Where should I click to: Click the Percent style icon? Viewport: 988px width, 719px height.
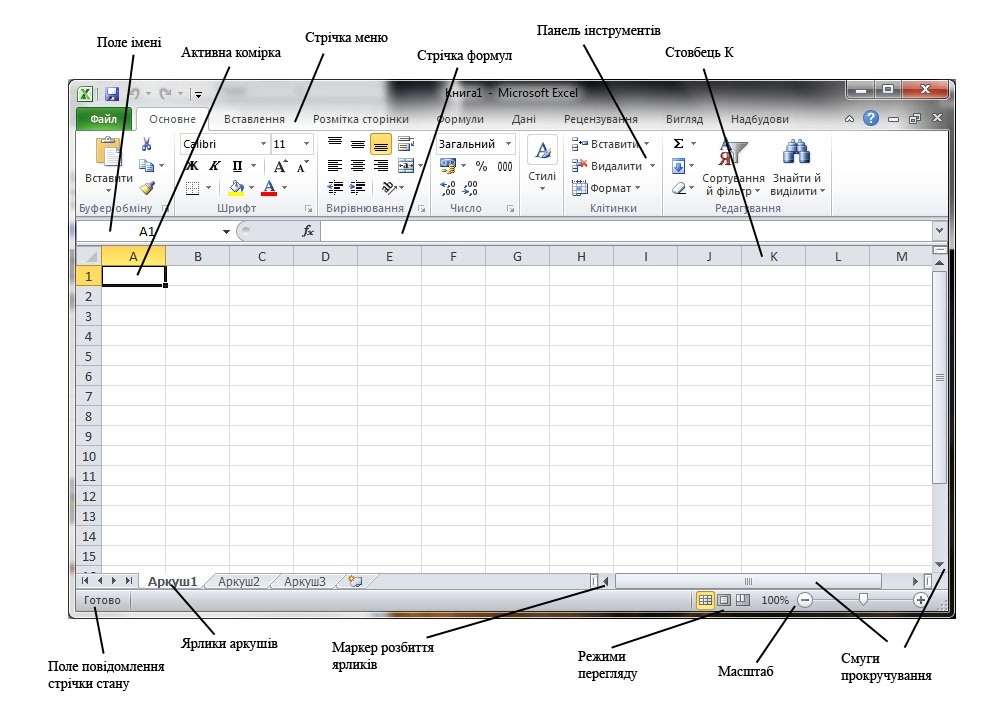point(481,166)
